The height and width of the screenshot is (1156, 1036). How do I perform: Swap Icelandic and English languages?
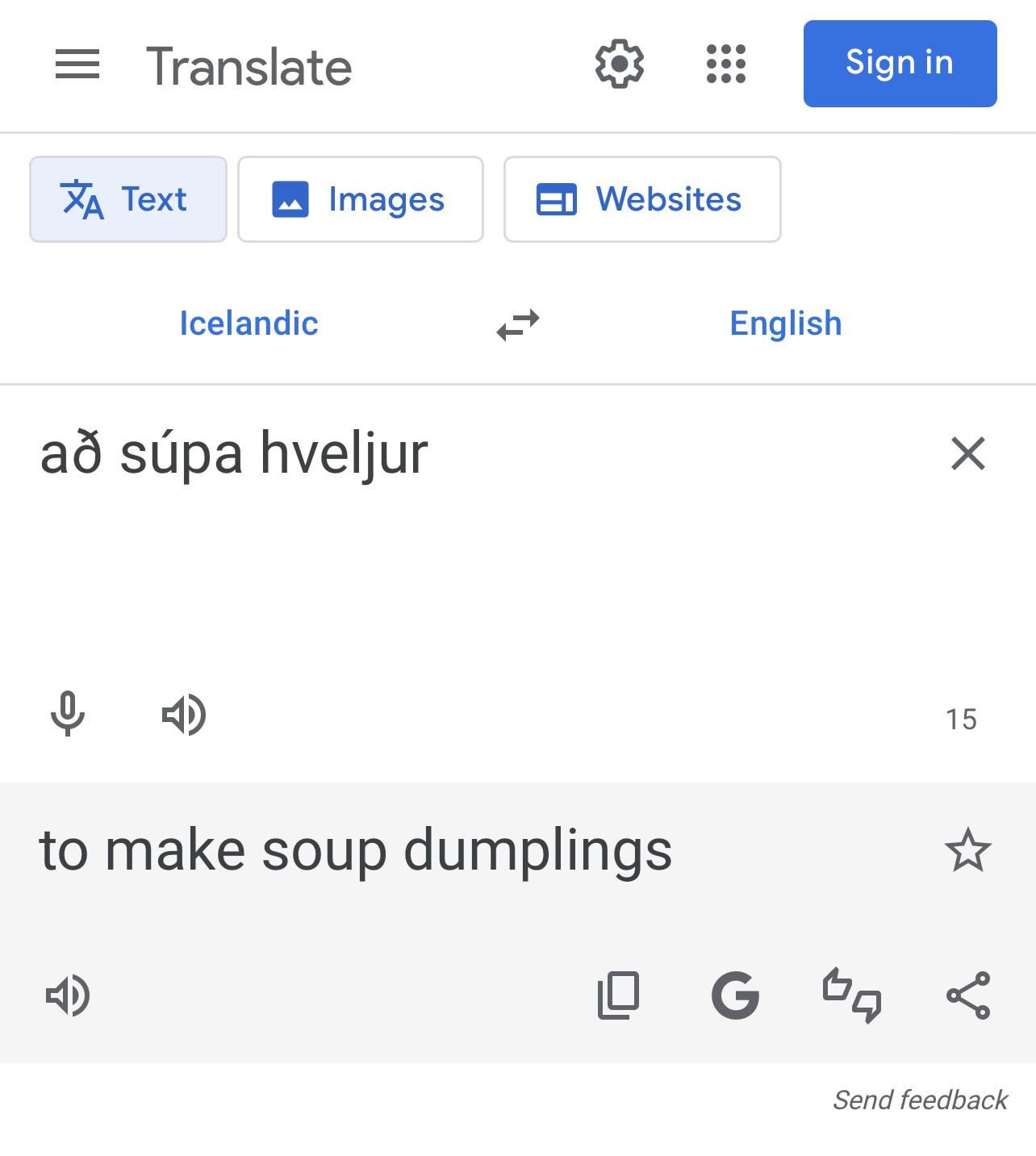click(x=518, y=324)
